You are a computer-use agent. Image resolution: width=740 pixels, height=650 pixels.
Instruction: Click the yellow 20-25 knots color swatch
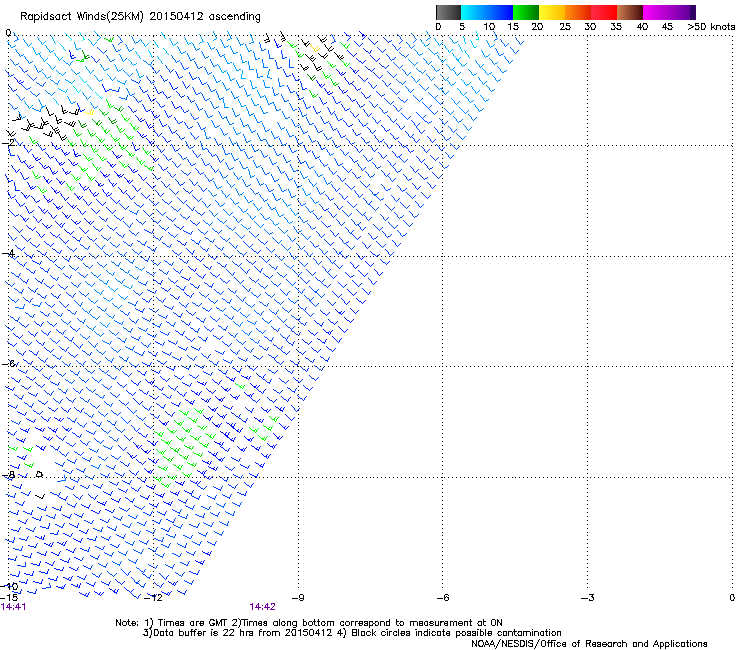[x=552, y=12]
